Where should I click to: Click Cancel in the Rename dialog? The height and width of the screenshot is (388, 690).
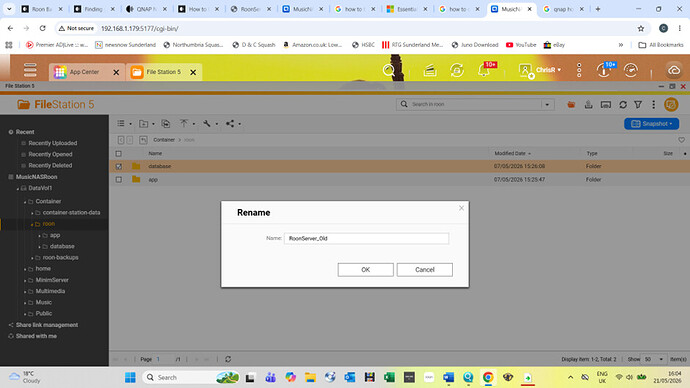tap(425, 270)
